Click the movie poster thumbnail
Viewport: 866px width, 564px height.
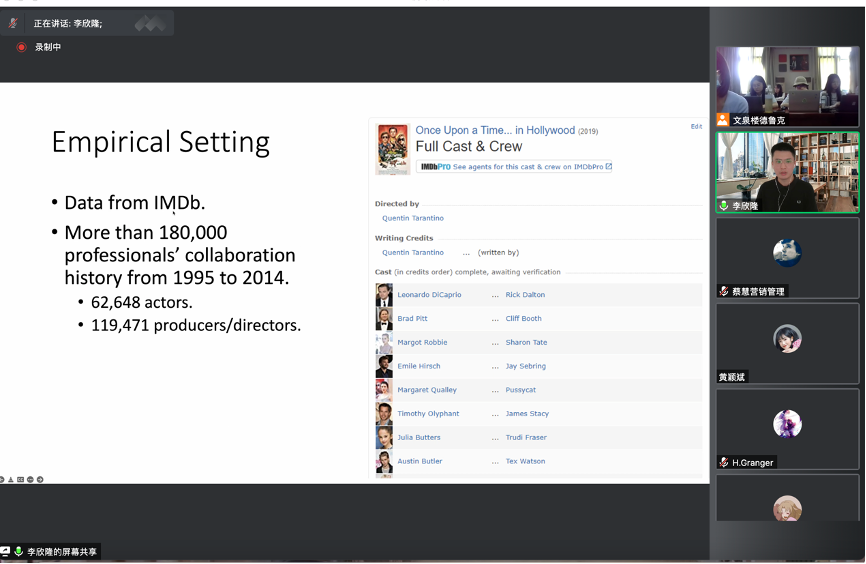point(391,149)
